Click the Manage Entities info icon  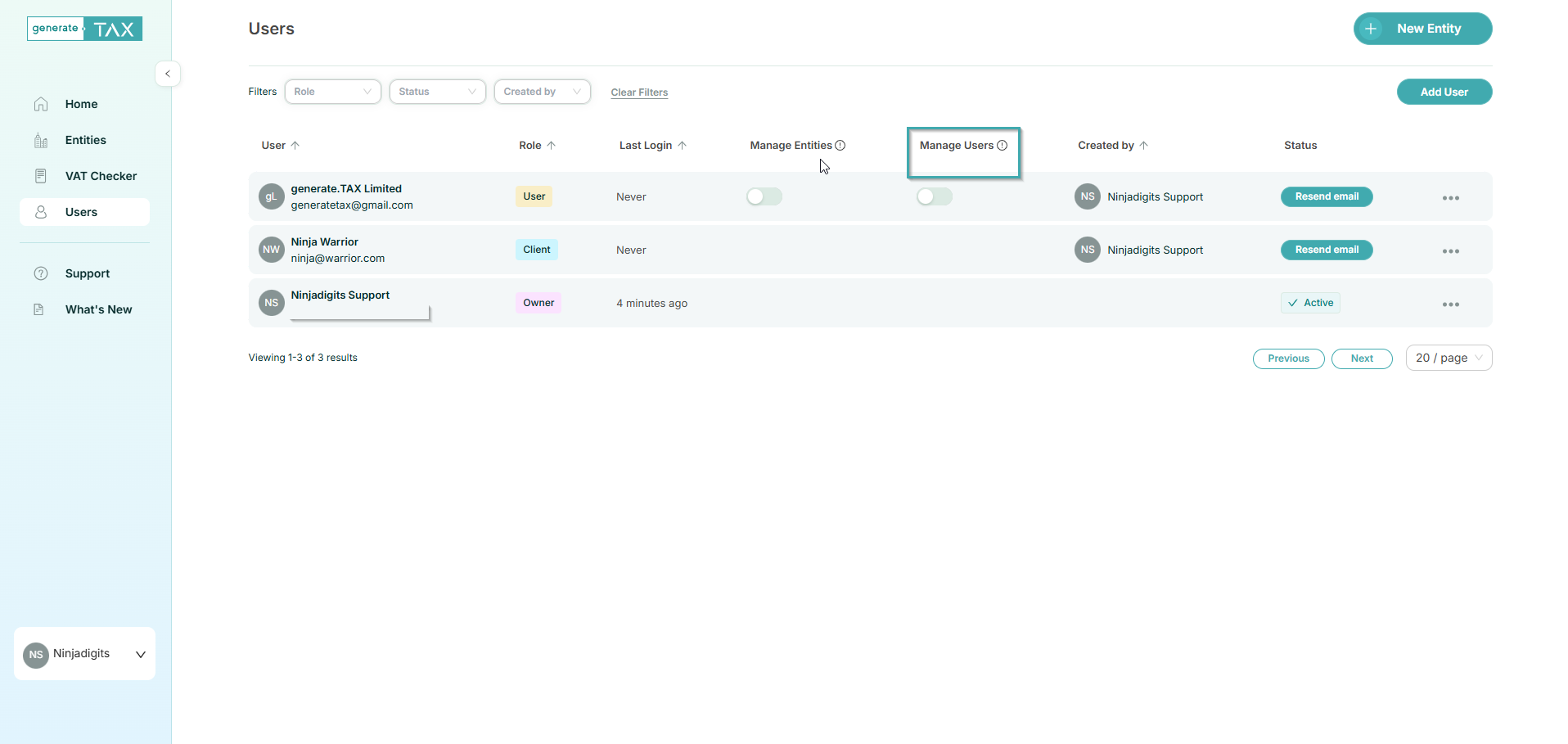pos(840,146)
